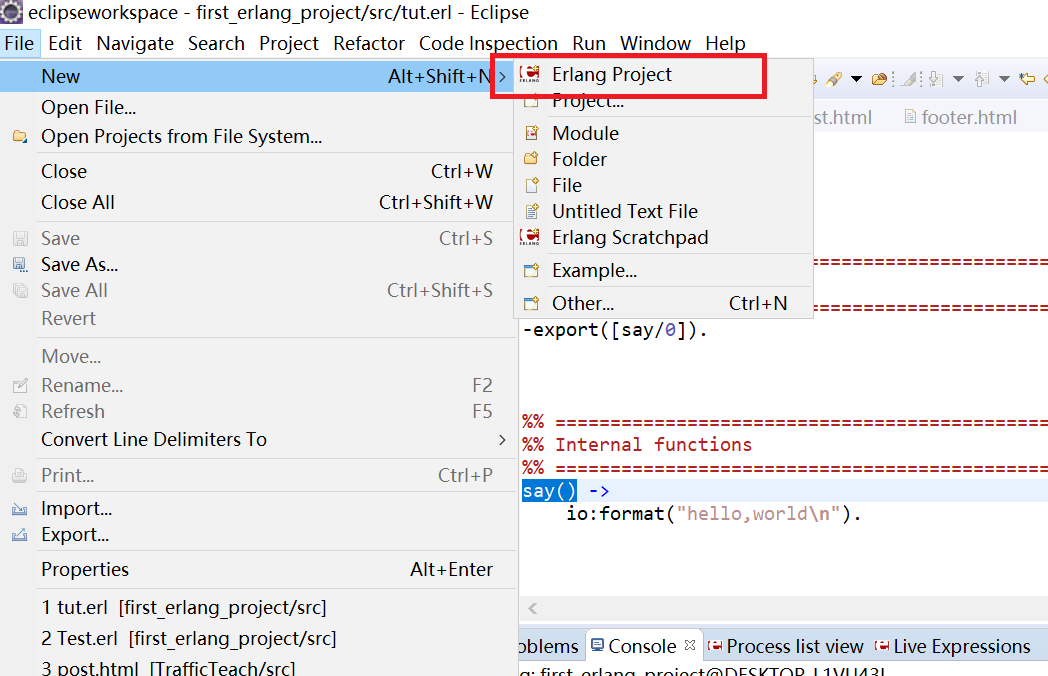Image resolution: width=1048 pixels, height=676 pixels.
Task: Choose Save As... from File menu
Action: (258, 264)
